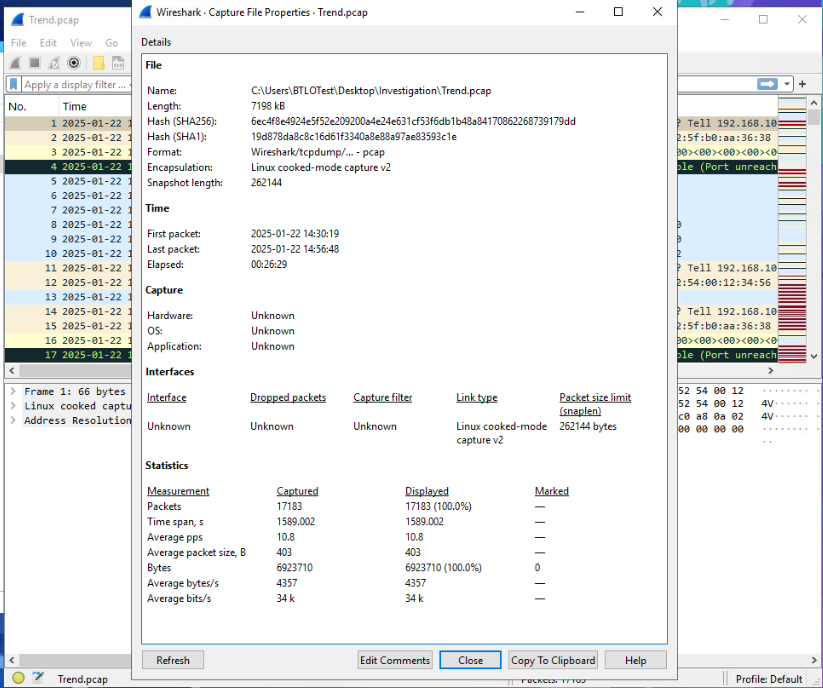
Task: Click the Save capture file icon
Action: 118,63
